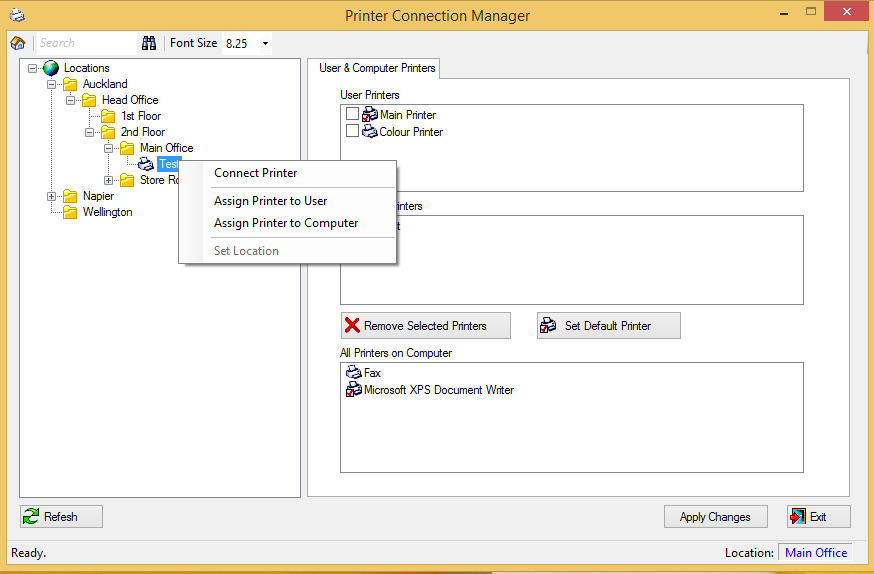This screenshot has height=574, width=874.
Task: Select Assign Printer to Computer menu entry
Action: [286, 223]
